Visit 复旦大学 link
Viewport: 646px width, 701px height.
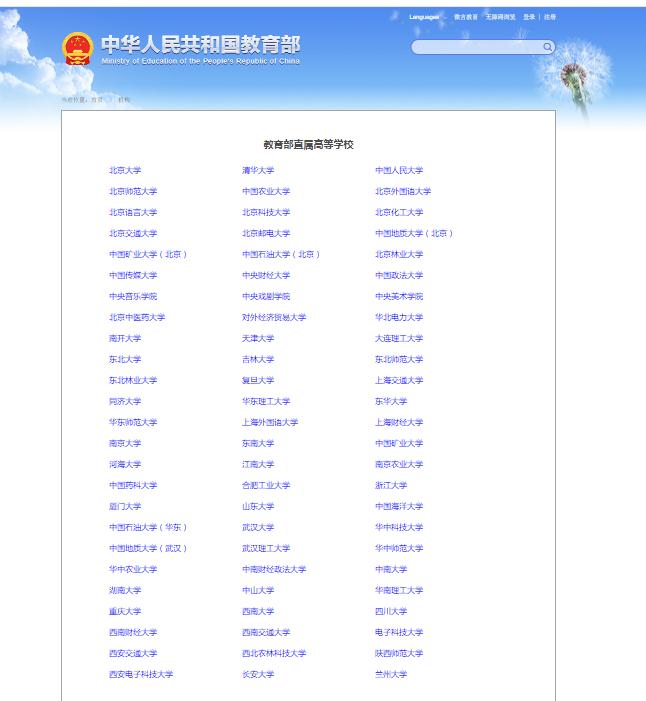(258, 380)
